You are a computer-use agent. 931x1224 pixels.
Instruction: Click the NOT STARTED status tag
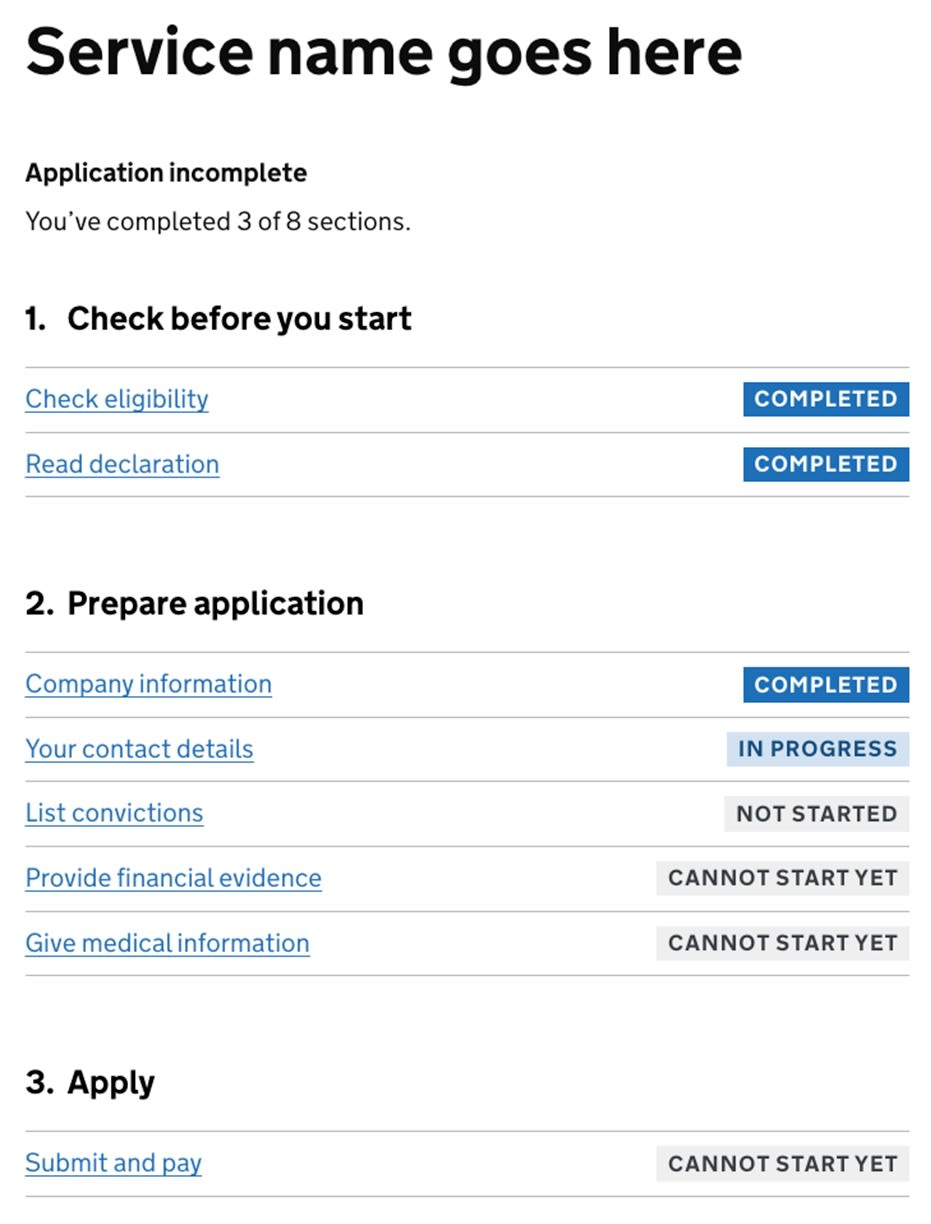pos(816,814)
